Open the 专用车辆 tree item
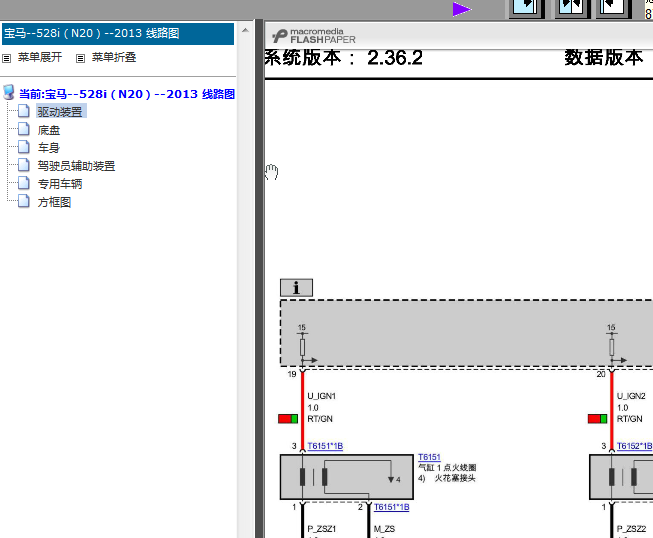The height and width of the screenshot is (538, 653). coord(60,184)
